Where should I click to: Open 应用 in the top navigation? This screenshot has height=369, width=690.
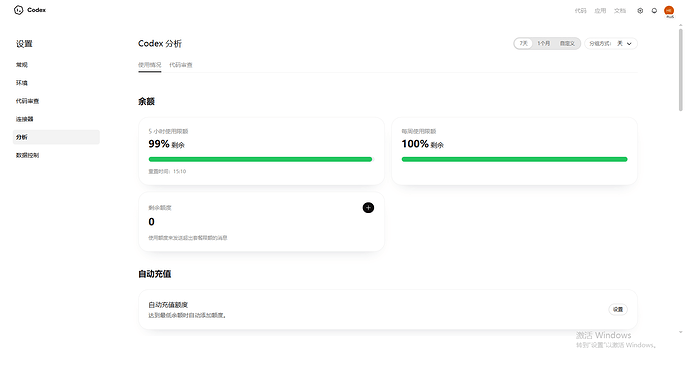tap(600, 11)
